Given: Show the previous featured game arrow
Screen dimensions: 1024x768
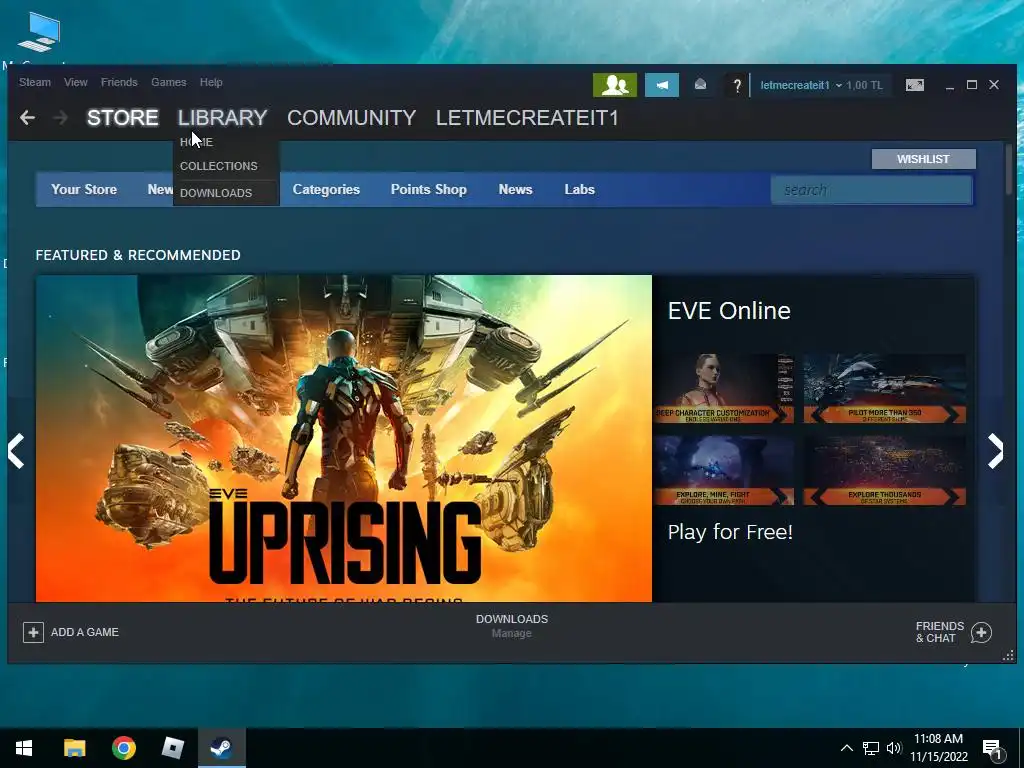Looking at the screenshot, I should point(16,451).
